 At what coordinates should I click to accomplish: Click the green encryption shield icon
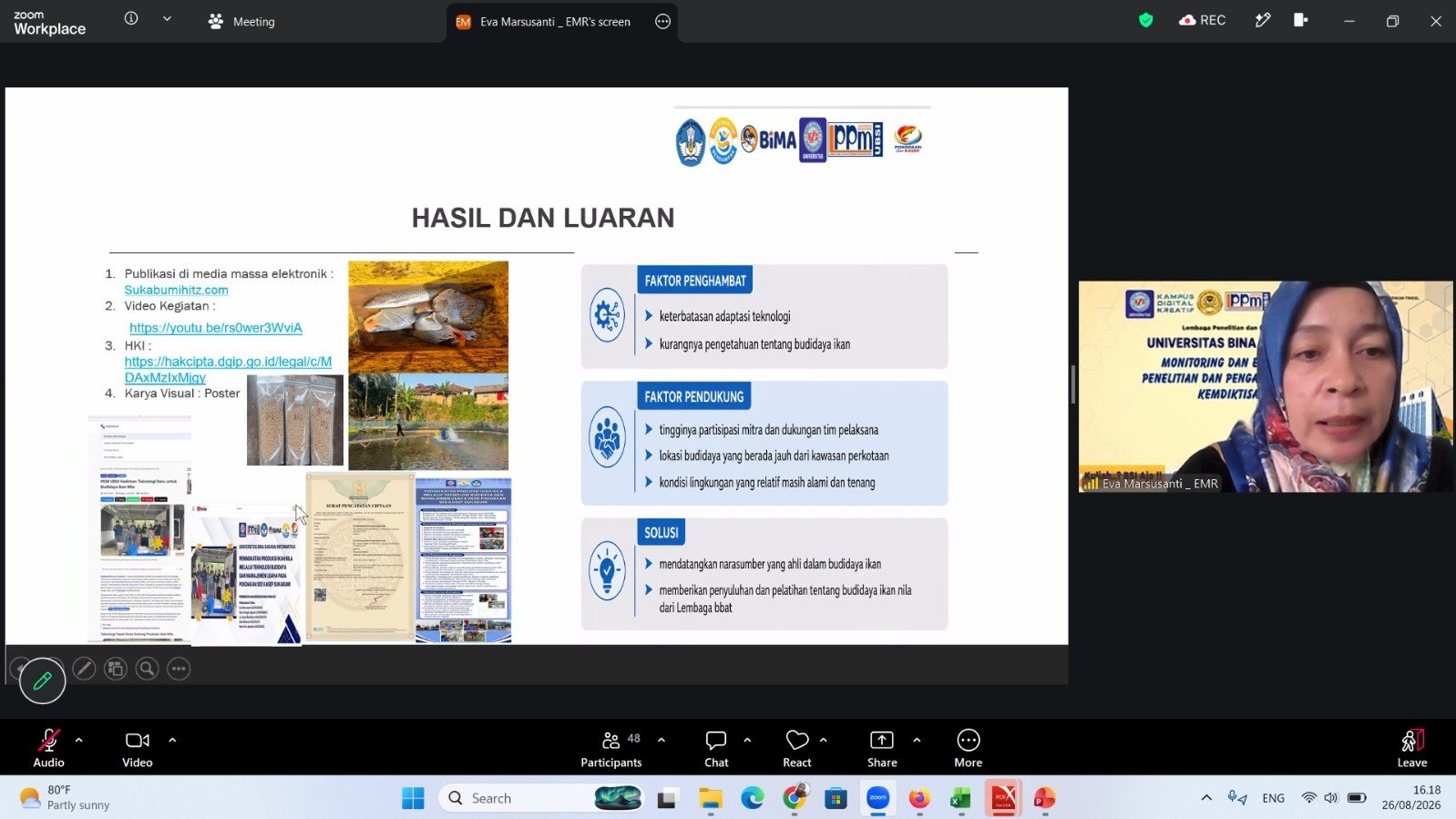[x=1146, y=20]
